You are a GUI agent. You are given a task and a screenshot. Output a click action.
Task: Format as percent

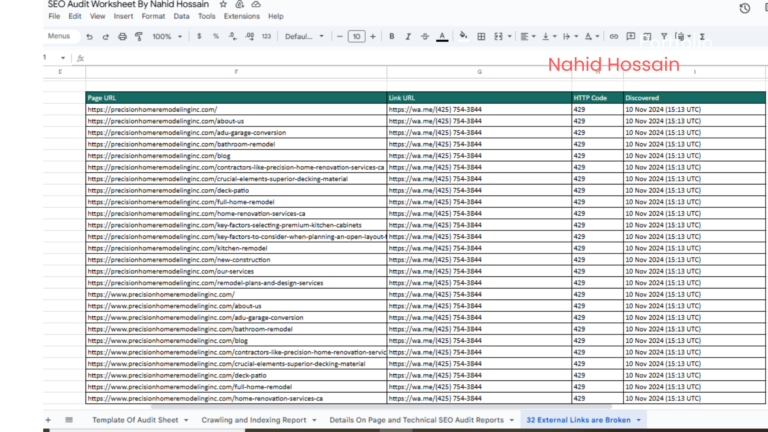click(216, 36)
